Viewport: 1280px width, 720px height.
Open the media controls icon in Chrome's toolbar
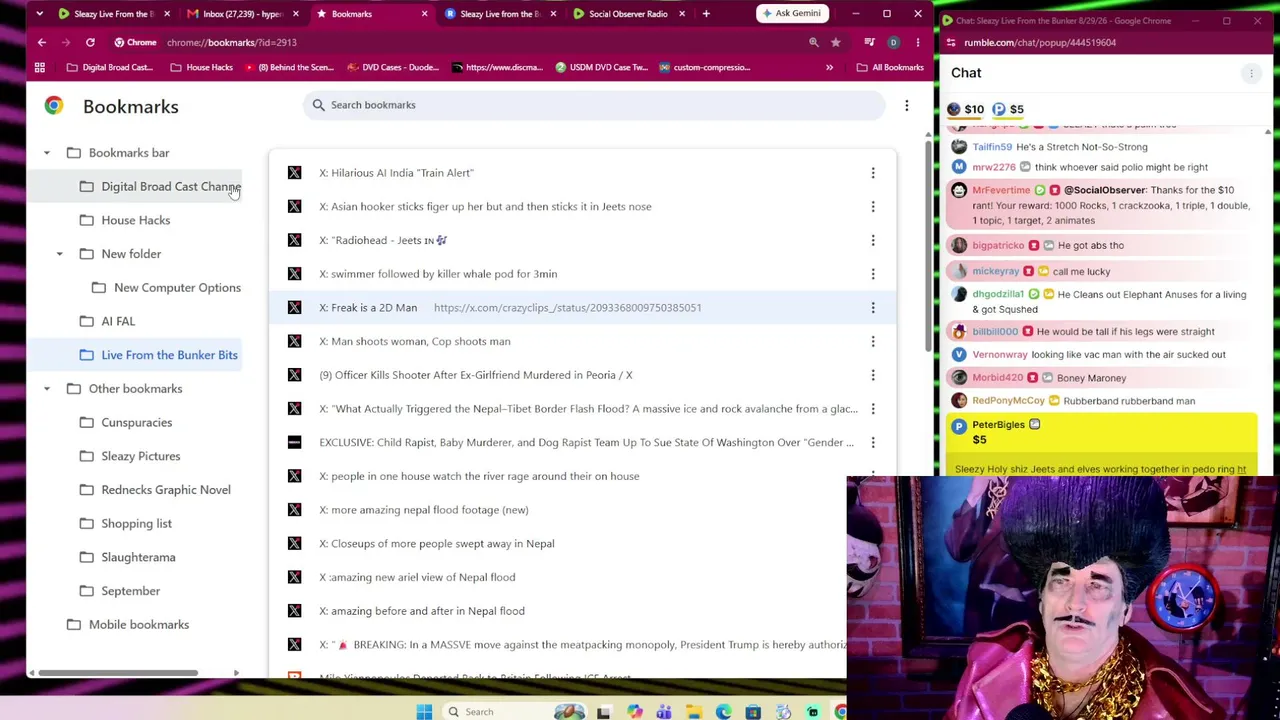869,42
